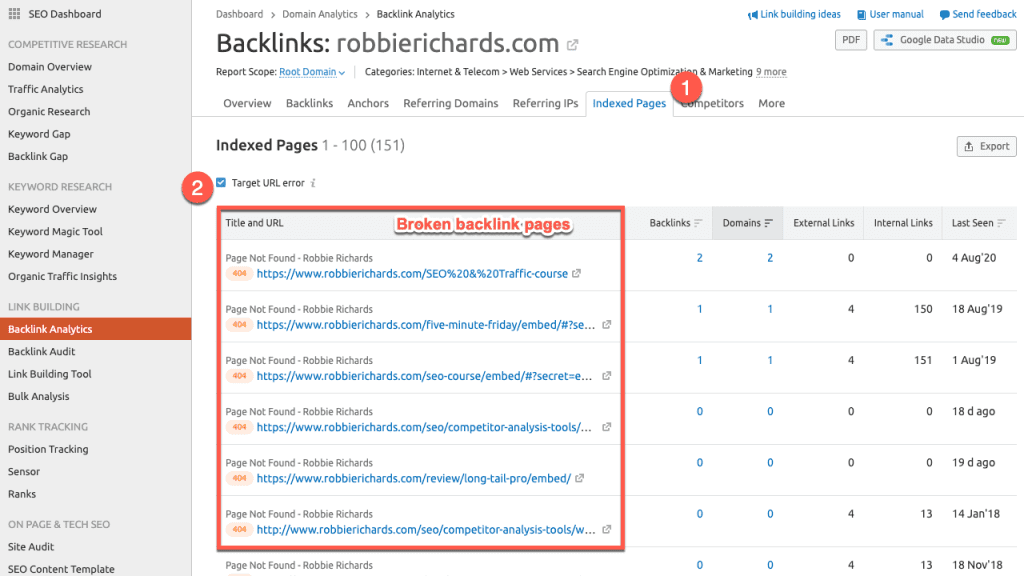Open SEO%20&%20Traffic-course URL external link icon
The height and width of the screenshot is (576, 1024).
pyautogui.click(x=577, y=274)
